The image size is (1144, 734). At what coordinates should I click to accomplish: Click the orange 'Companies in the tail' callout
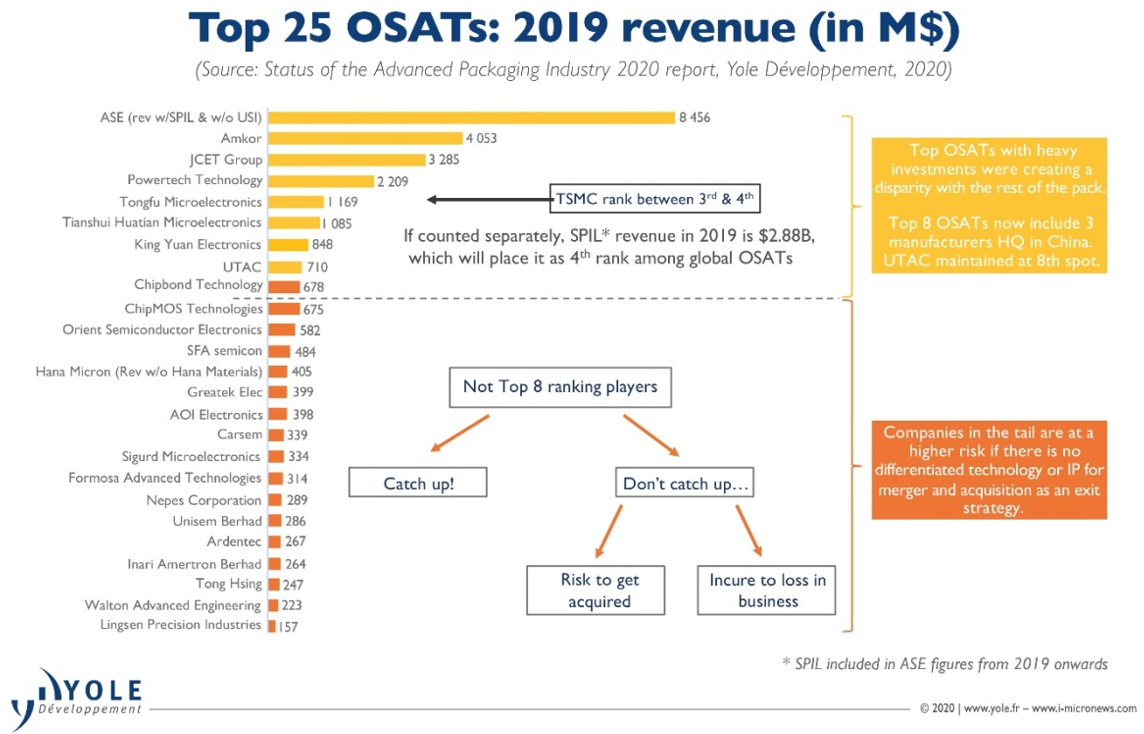989,470
